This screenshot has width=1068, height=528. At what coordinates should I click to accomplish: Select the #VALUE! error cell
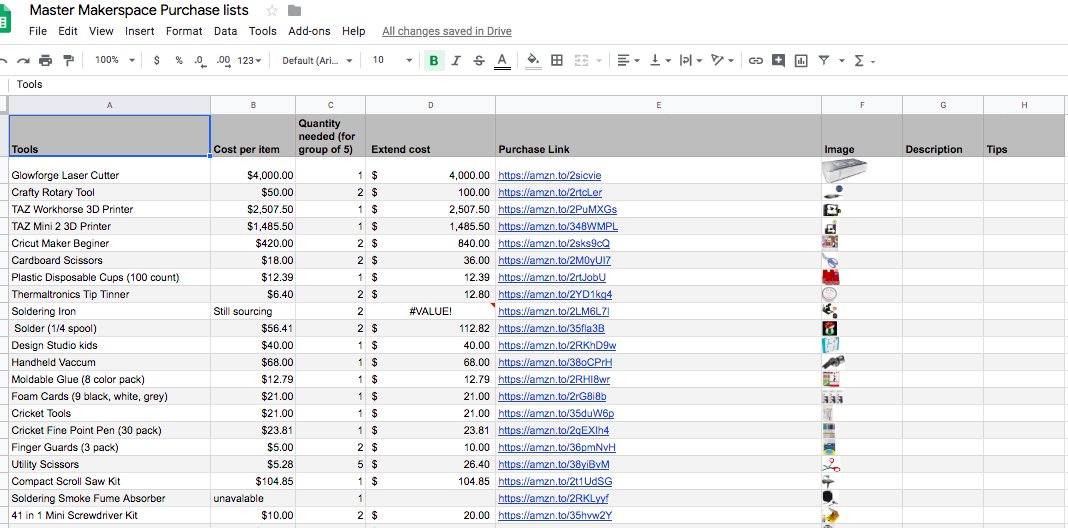pos(430,311)
